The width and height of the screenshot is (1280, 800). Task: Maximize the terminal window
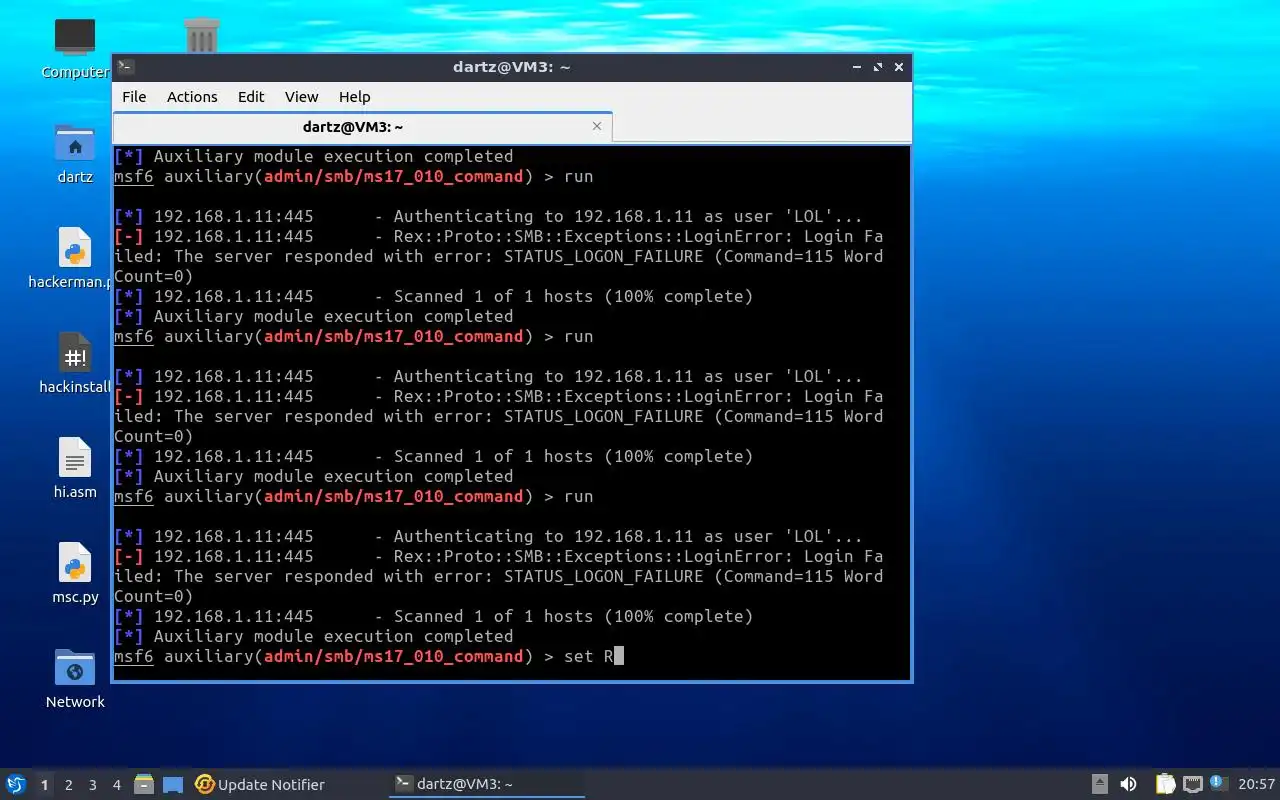pos(878,67)
